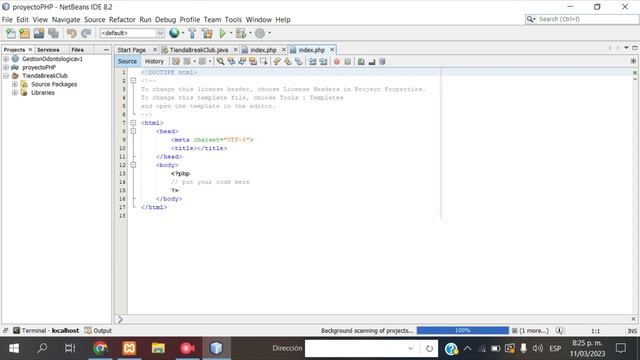640x360 pixels.
Task: Click the cylinder icon at editor toolbar end
Action: pyautogui.click(x=382, y=62)
